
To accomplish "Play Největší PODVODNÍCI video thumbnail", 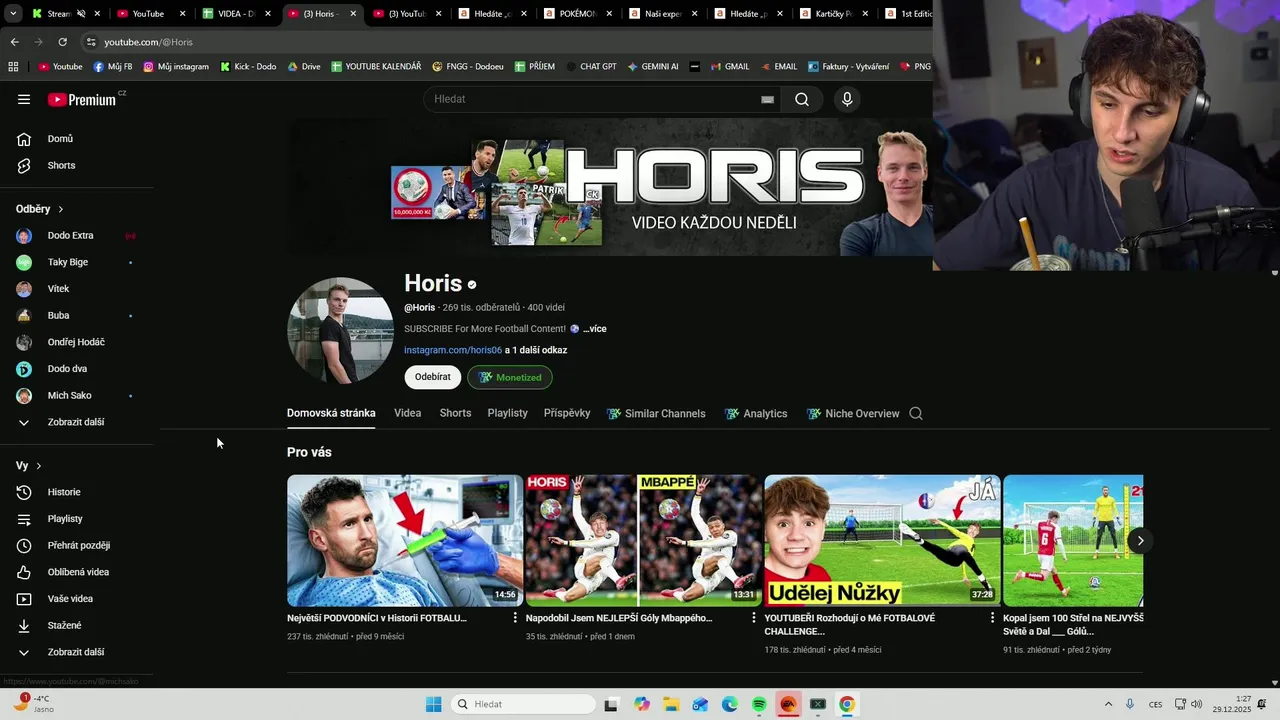I will coord(405,541).
